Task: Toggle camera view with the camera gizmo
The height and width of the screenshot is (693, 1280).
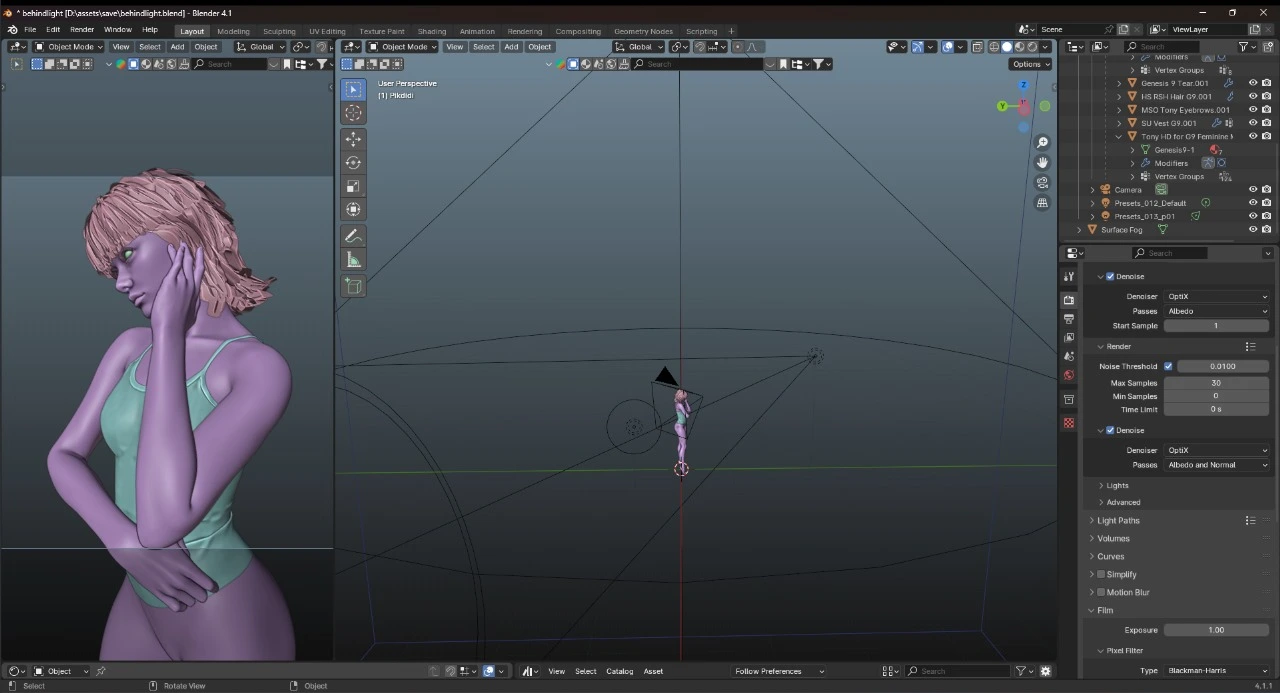Action: 1042,183
